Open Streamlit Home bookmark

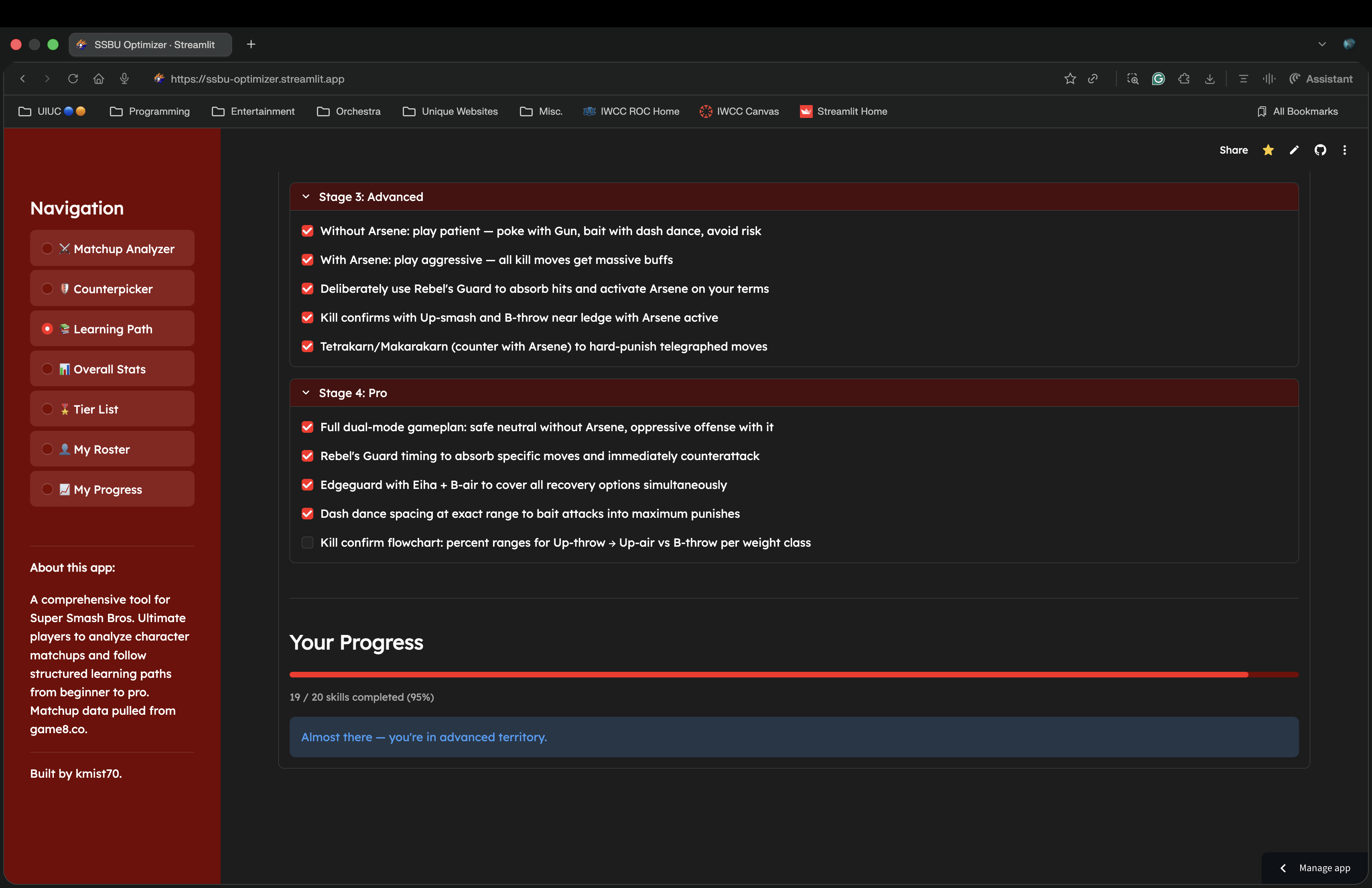coord(843,111)
